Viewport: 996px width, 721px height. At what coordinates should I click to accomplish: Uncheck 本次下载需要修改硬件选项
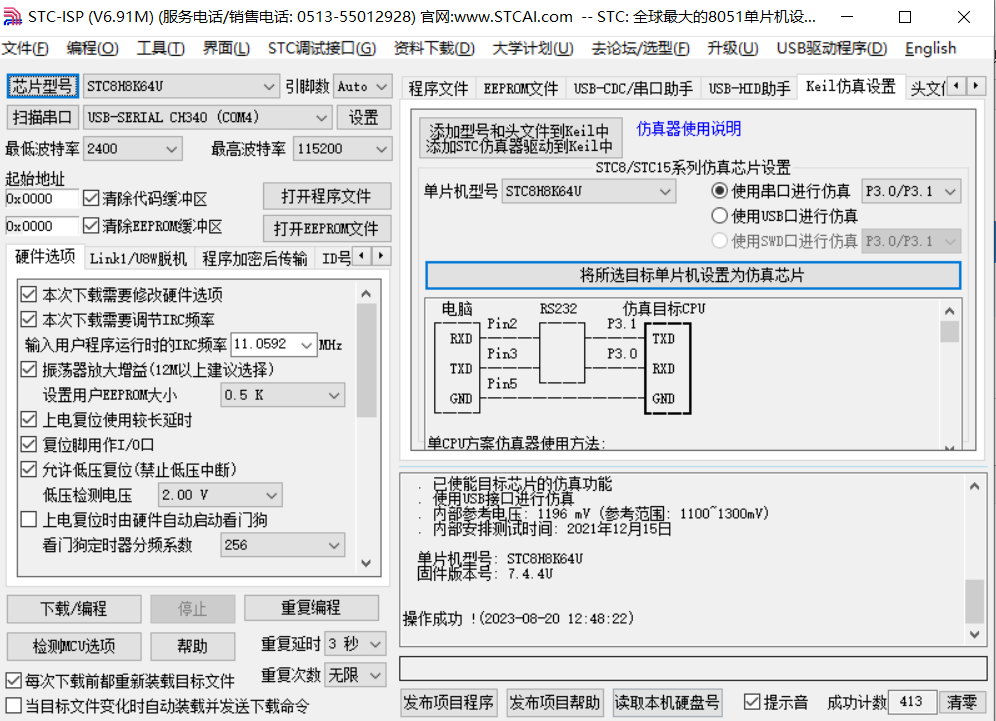click(29, 294)
